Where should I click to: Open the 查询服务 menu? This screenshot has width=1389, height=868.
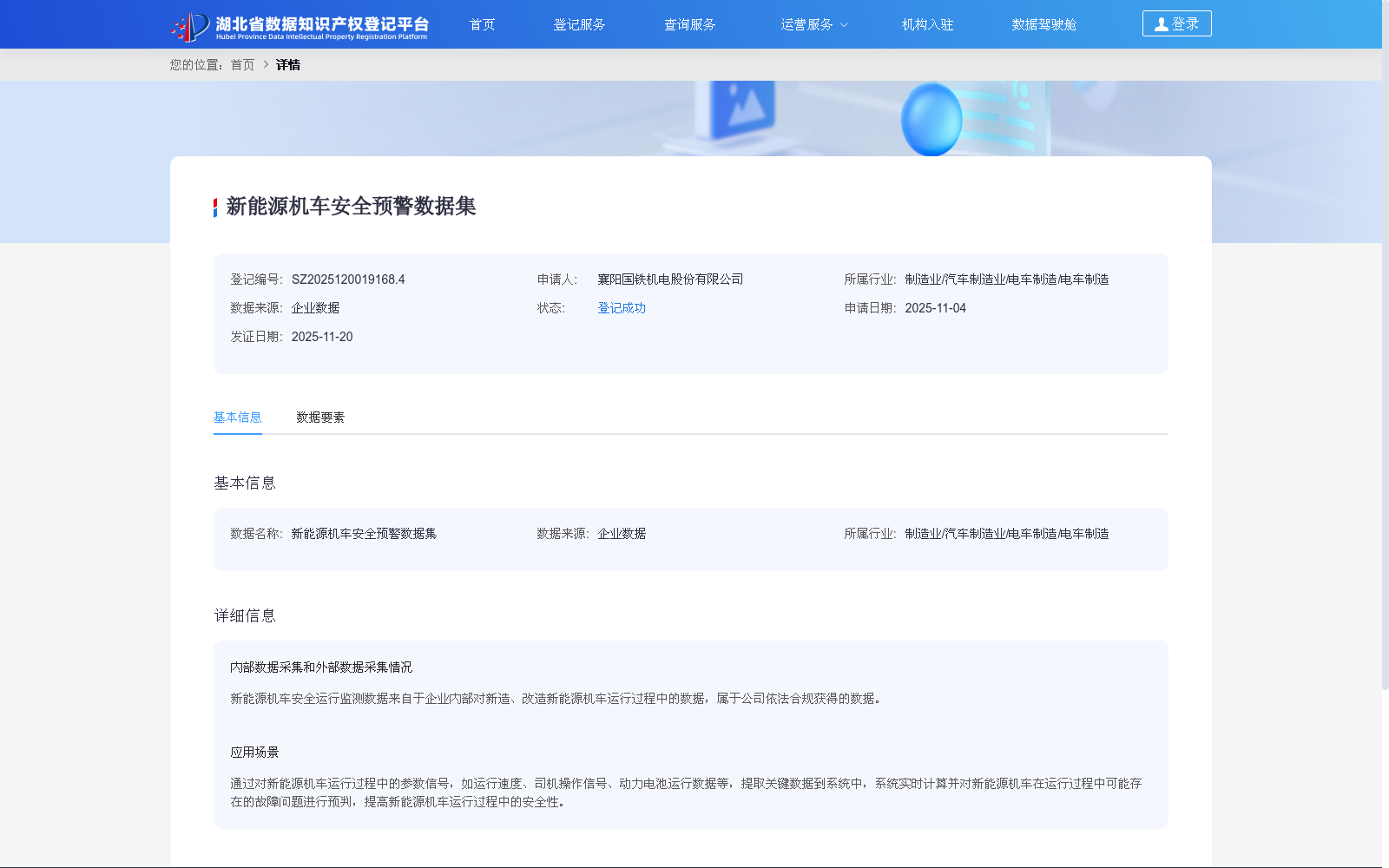tap(689, 24)
